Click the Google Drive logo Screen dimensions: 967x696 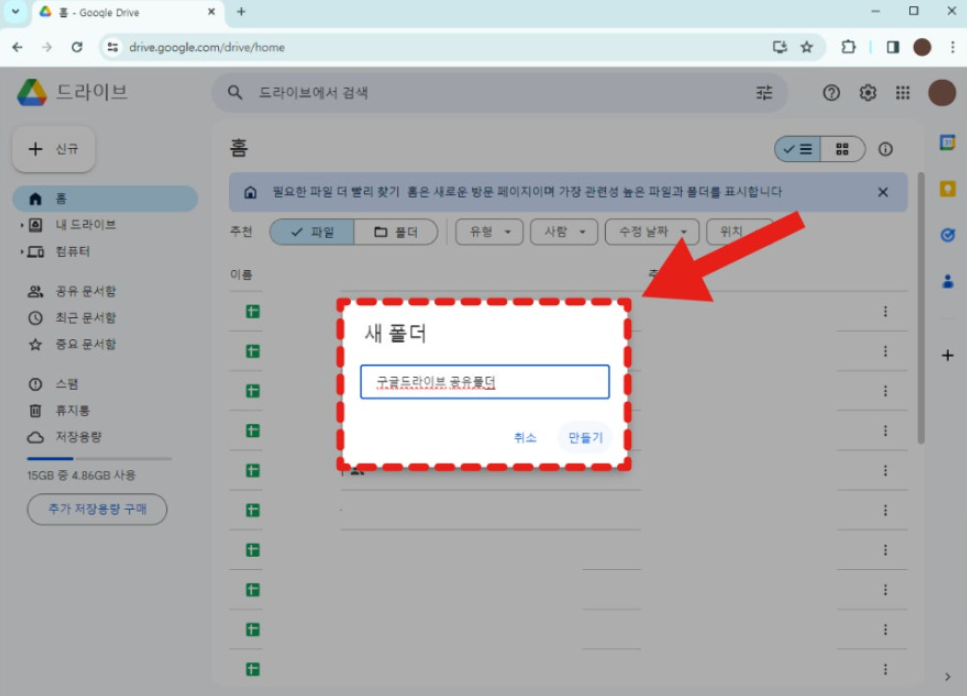point(32,92)
